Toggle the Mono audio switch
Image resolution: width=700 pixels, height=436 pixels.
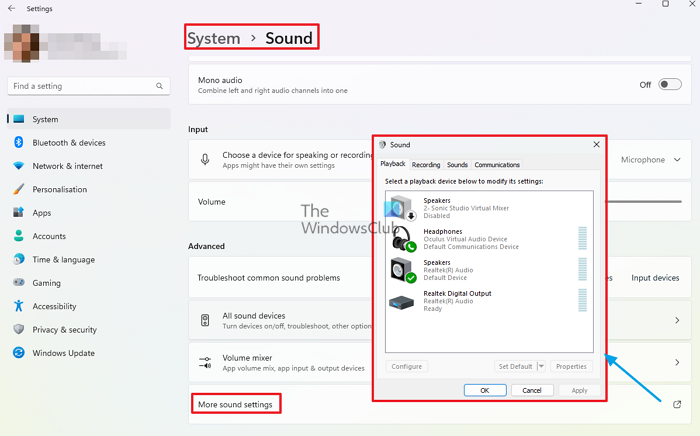(x=669, y=85)
